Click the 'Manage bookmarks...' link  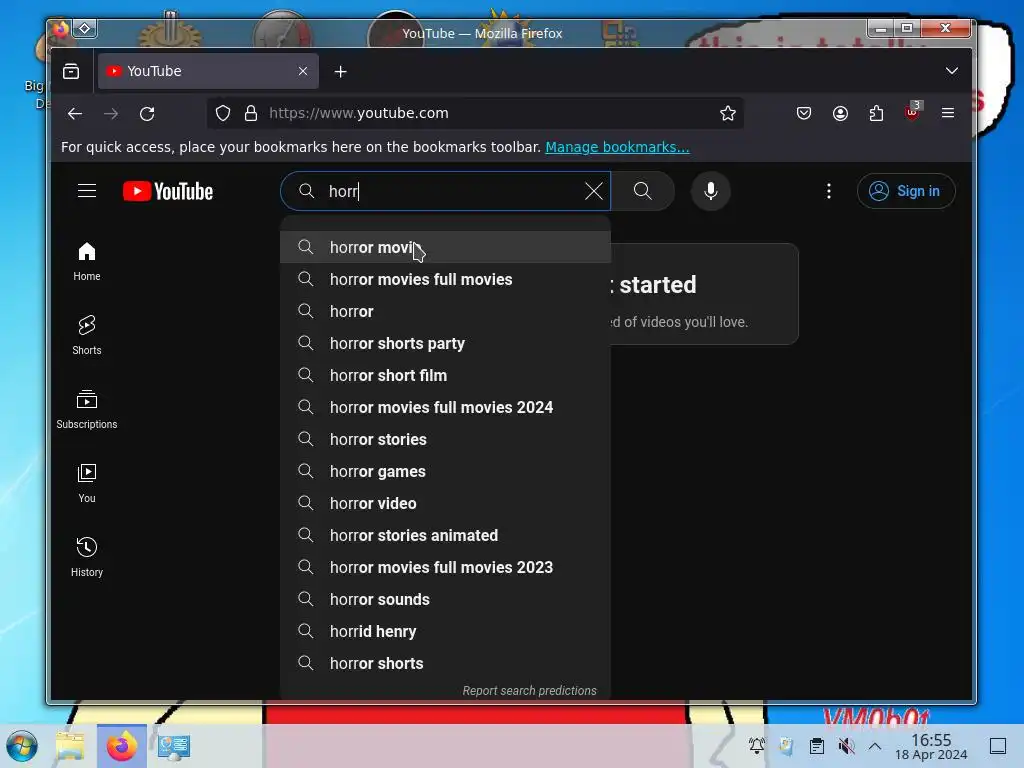click(617, 147)
